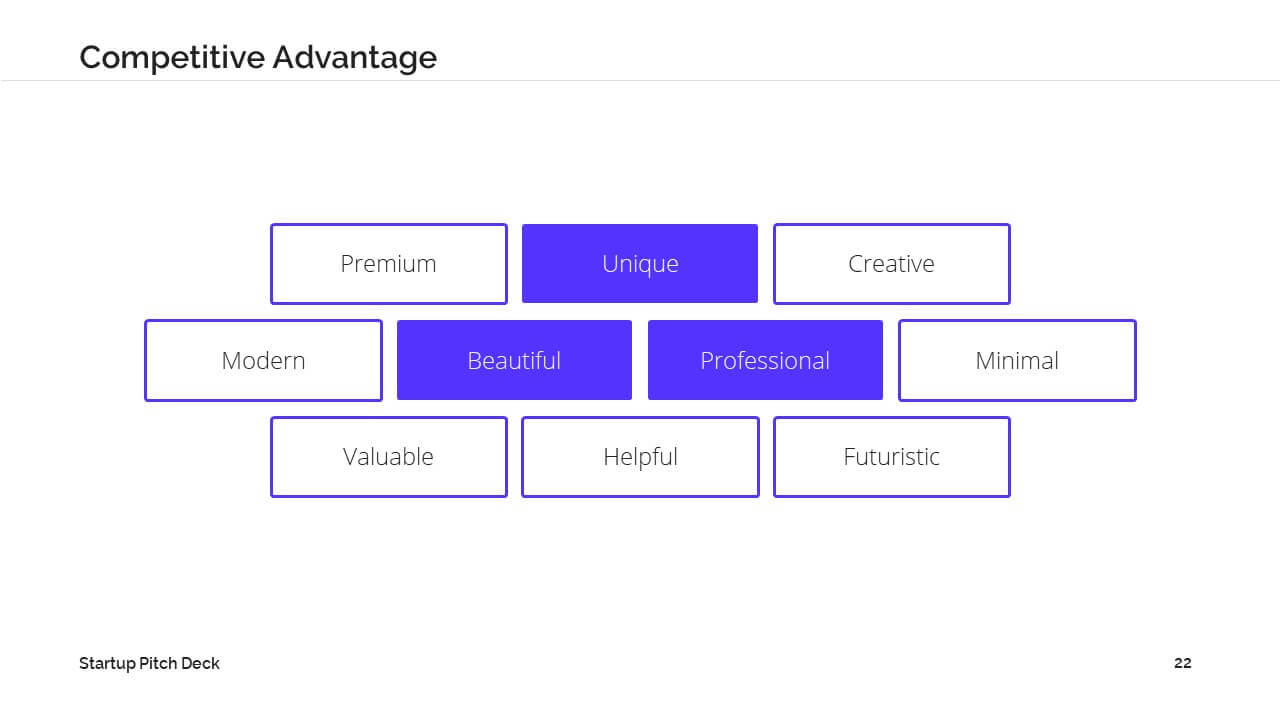
Task: Click the Premium box
Action: pyautogui.click(x=389, y=264)
